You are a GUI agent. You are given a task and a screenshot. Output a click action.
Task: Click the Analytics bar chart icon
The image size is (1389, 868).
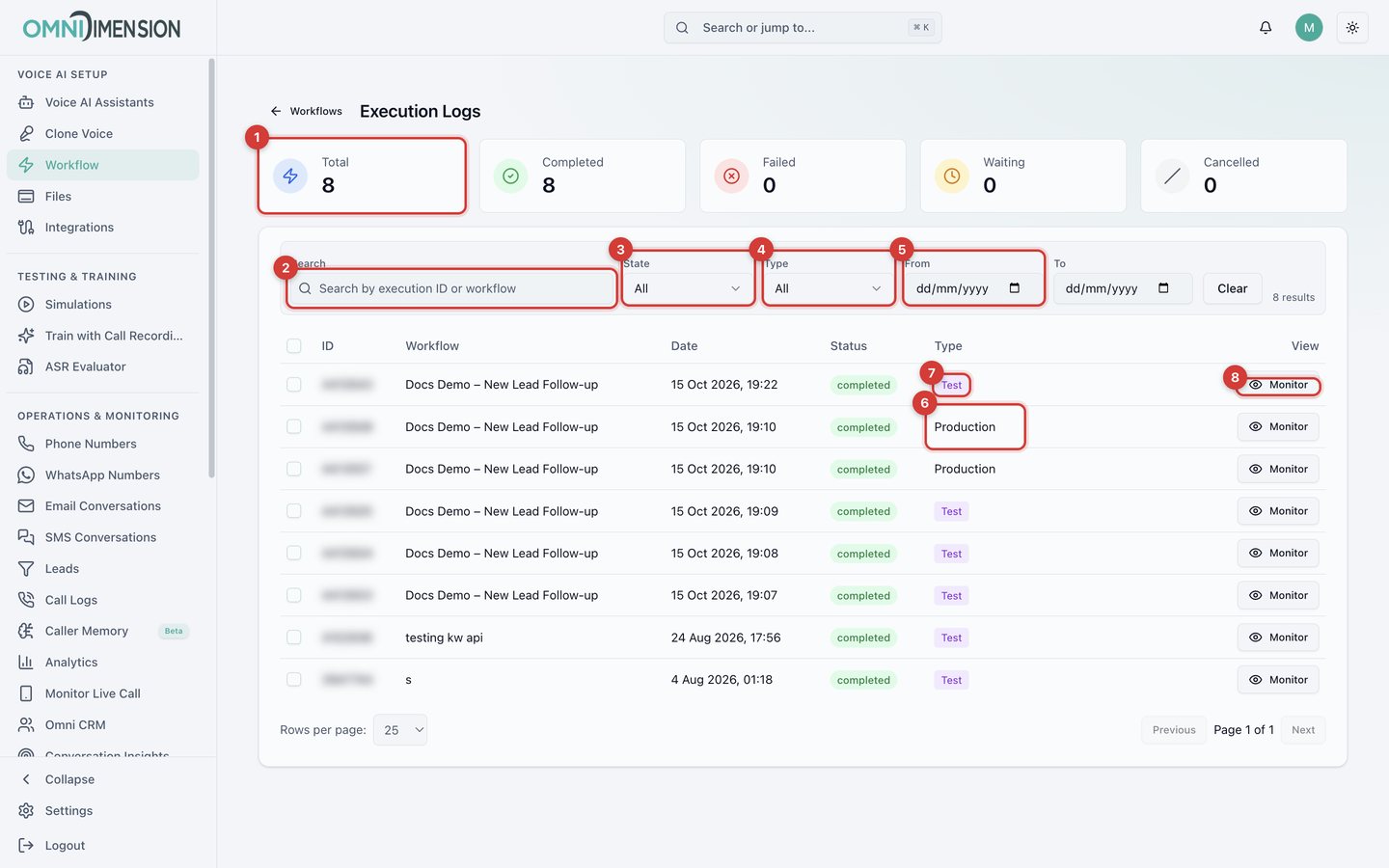[26, 663]
